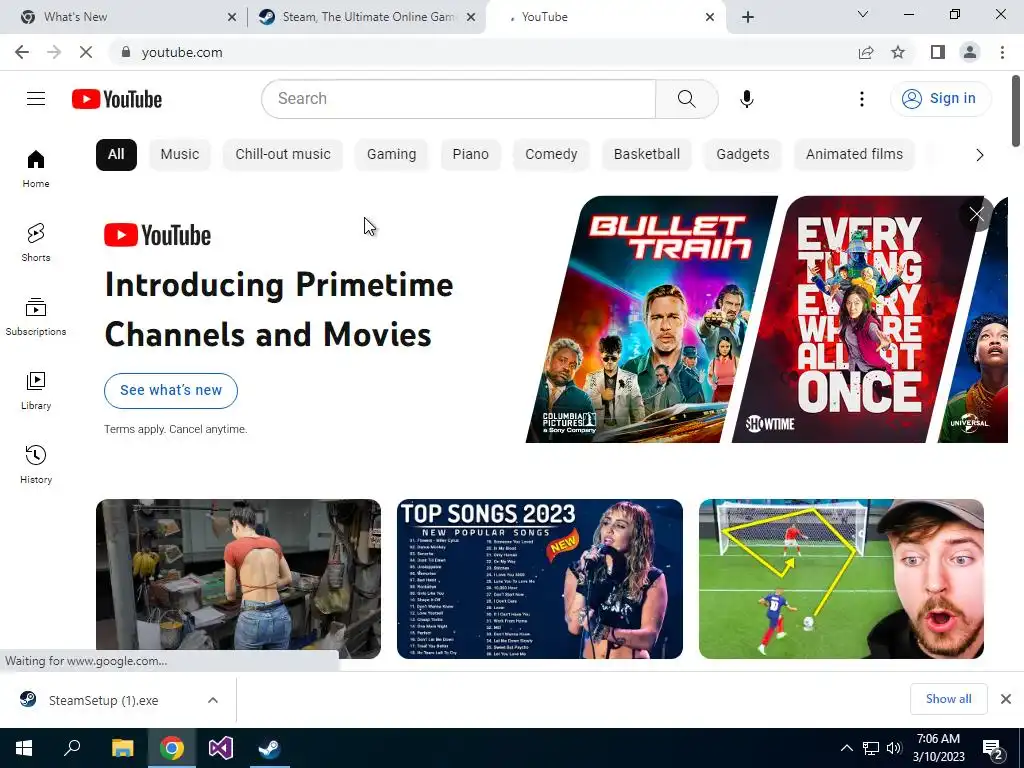
Task: Open Subscriptions in the sidebar
Action: pos(36,316)
